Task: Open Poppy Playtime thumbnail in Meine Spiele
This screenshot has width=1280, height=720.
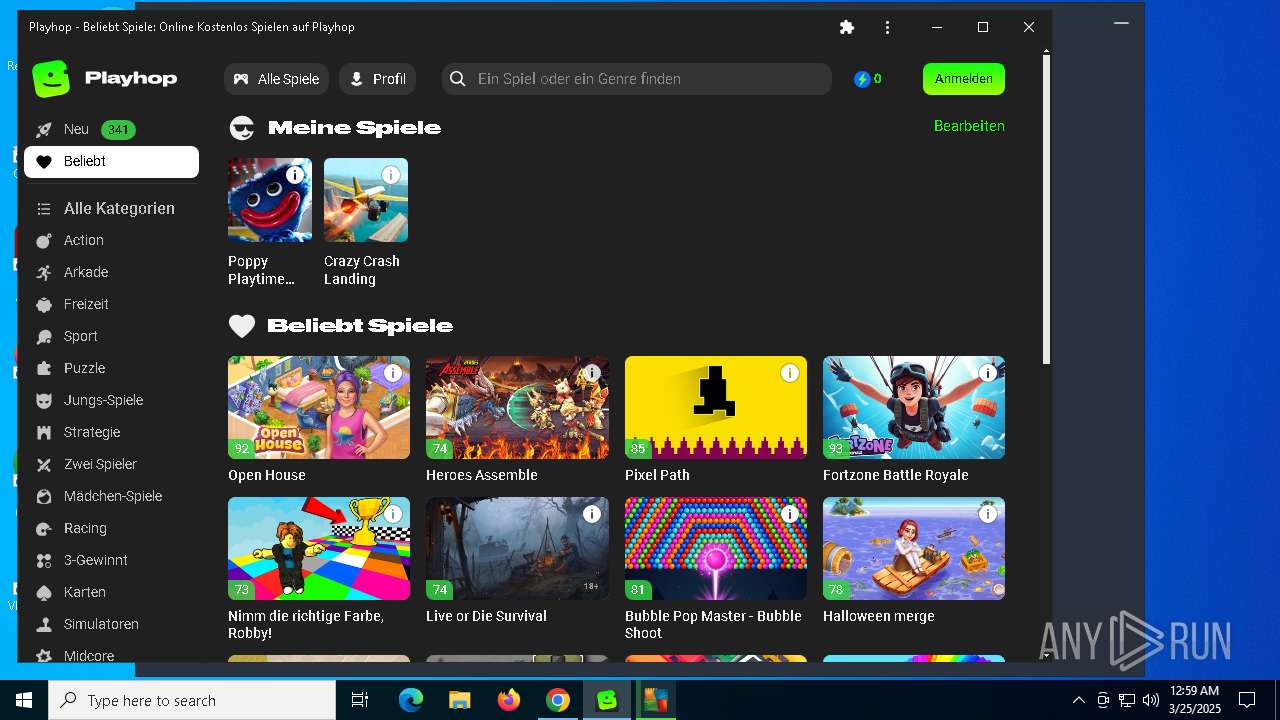Action: 270,200
